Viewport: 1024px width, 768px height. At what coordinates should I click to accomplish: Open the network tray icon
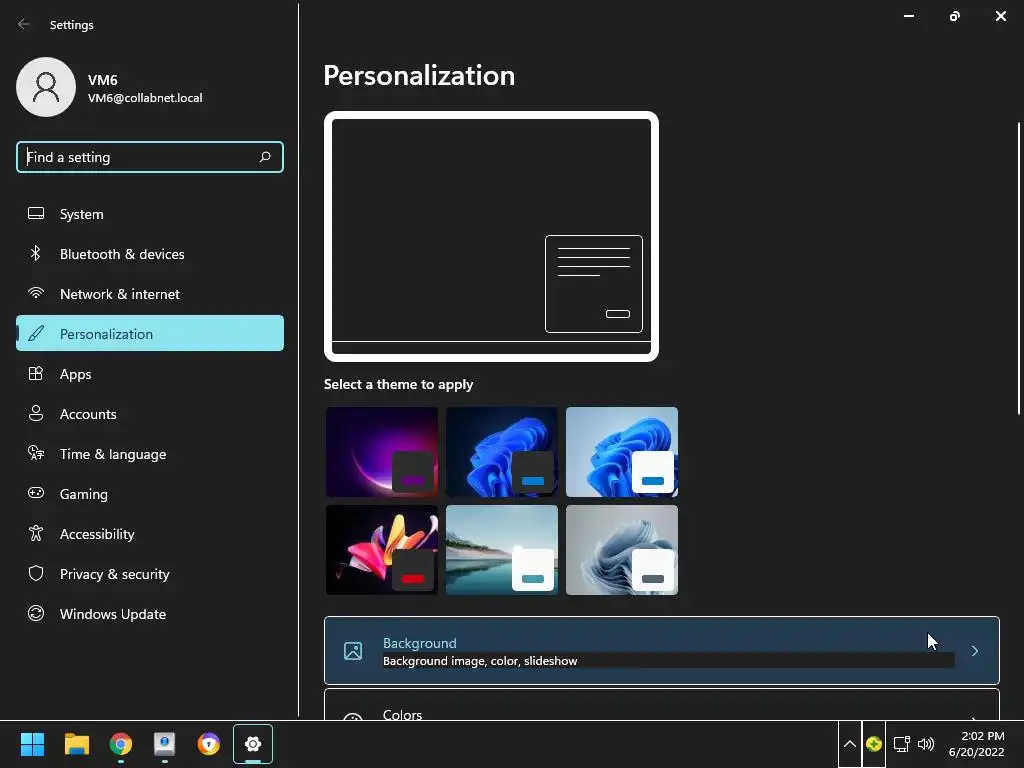pyautogui.click(x=902, y=744)
